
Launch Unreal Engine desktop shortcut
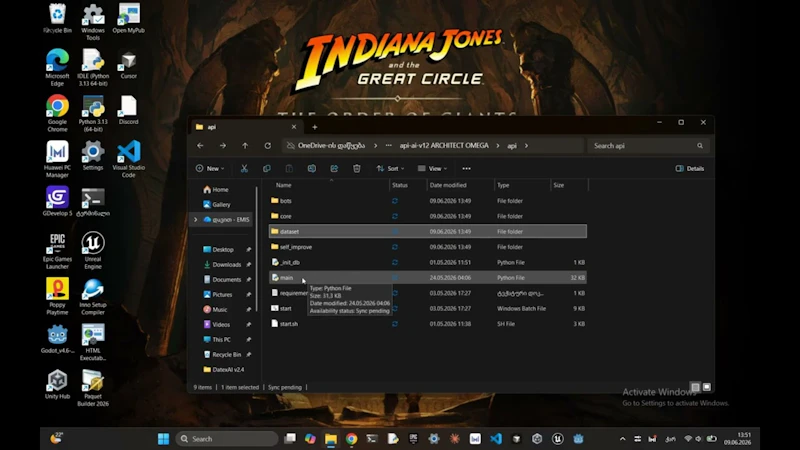point(93,251)
